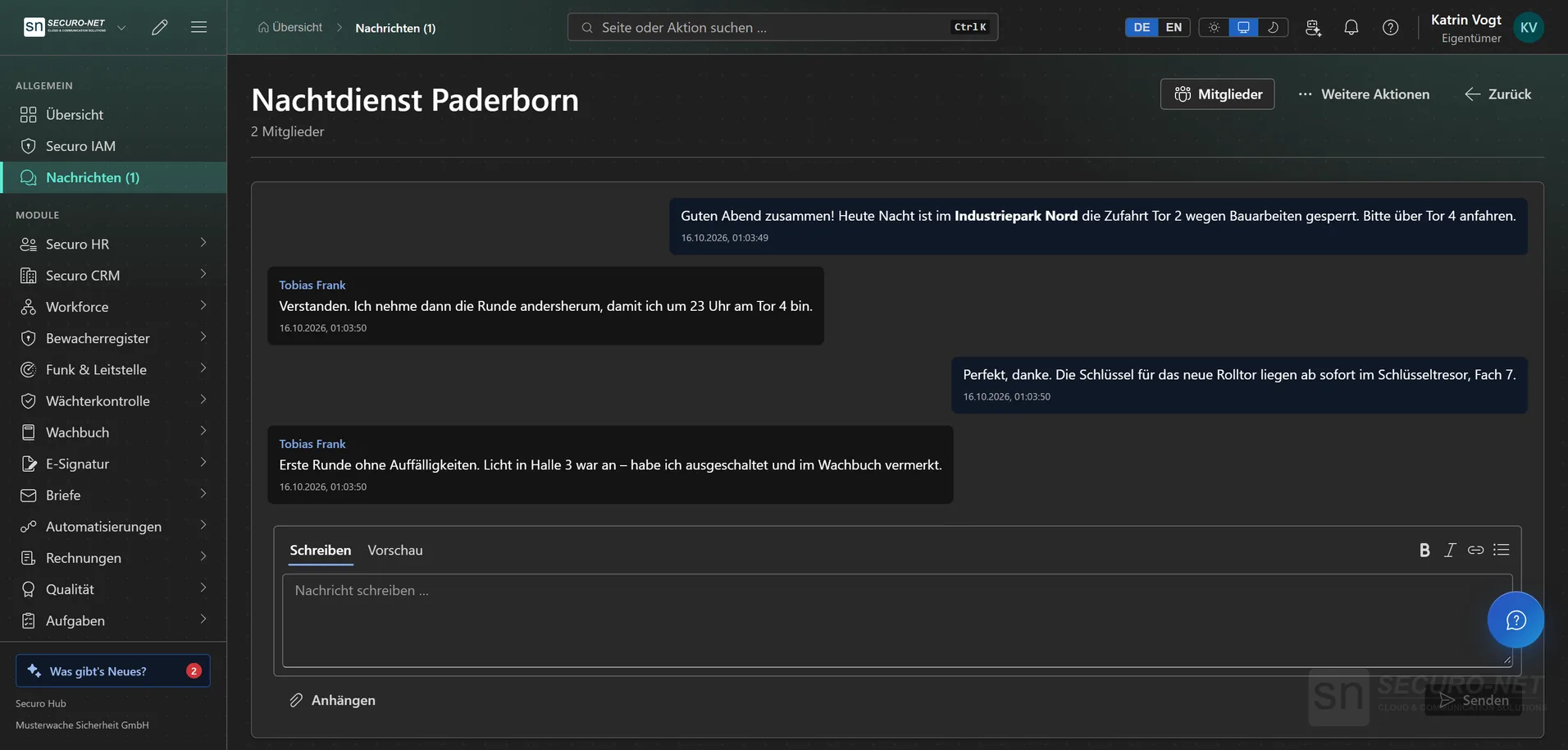Open the user management icon beside the bell

click(x=1313, y=27)
